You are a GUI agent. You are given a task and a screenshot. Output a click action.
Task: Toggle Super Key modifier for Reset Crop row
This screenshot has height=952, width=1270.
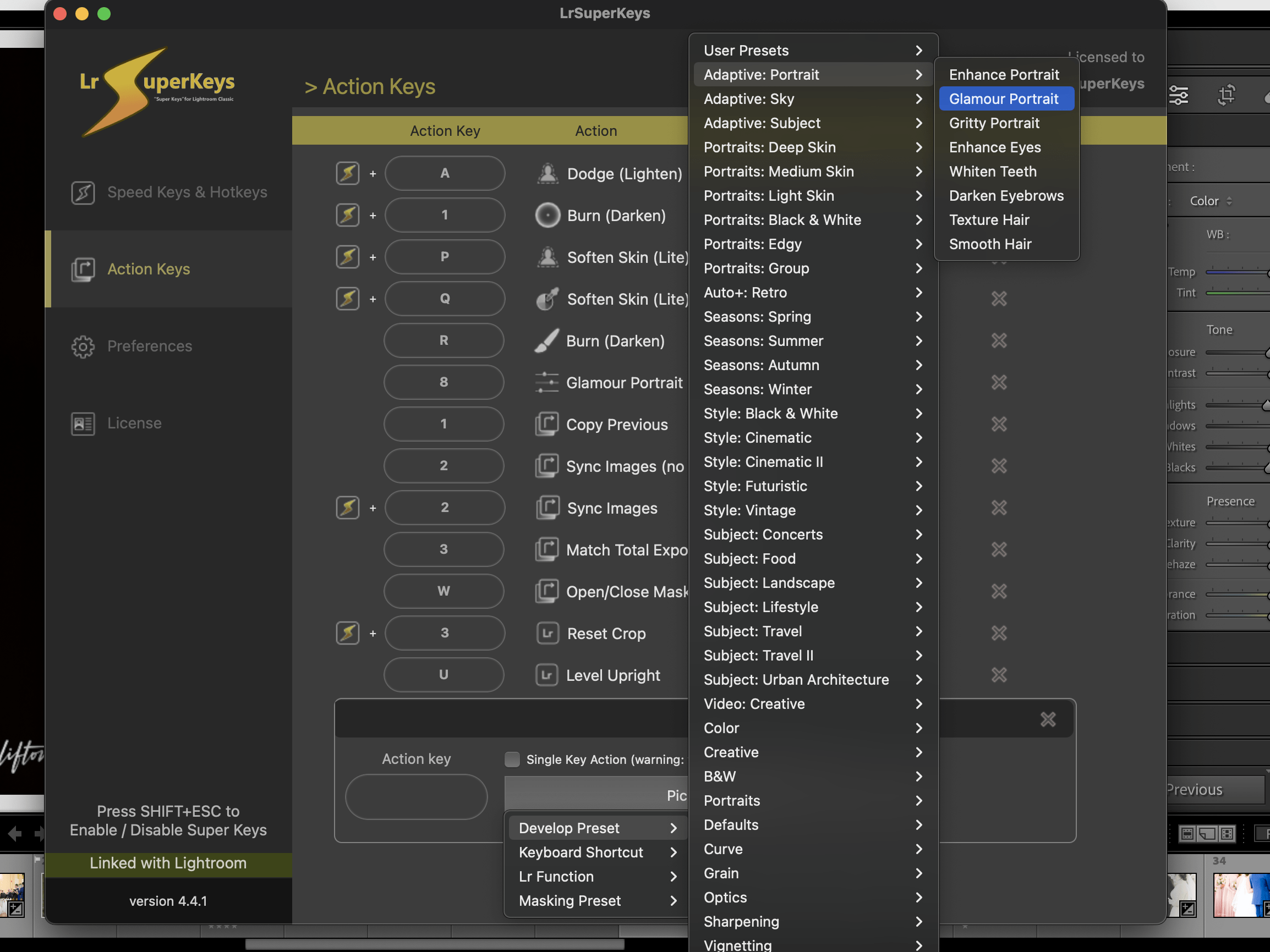[x=347, y=633]
